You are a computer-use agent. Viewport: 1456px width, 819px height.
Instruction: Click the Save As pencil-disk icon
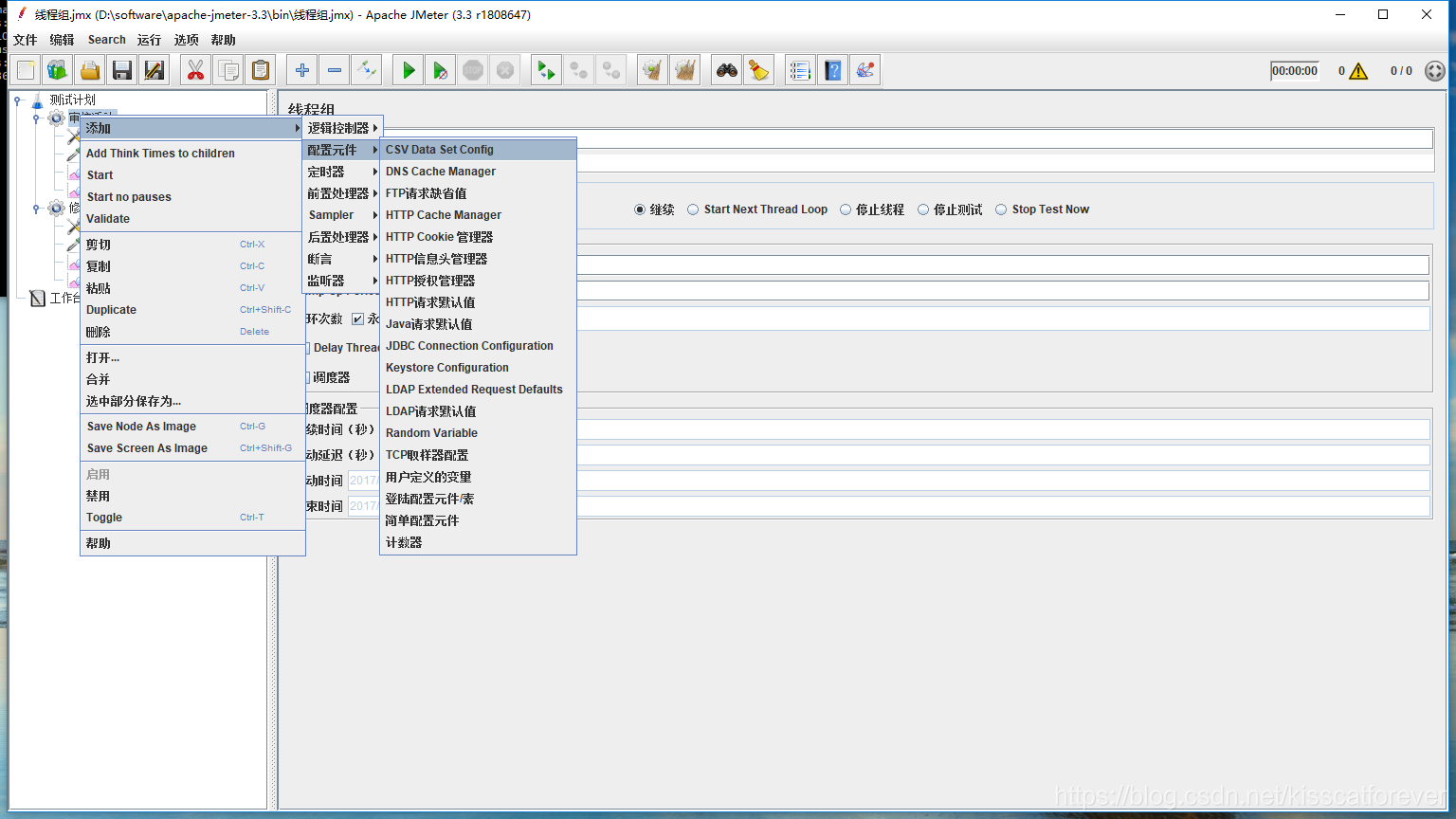tap(155, 70)
